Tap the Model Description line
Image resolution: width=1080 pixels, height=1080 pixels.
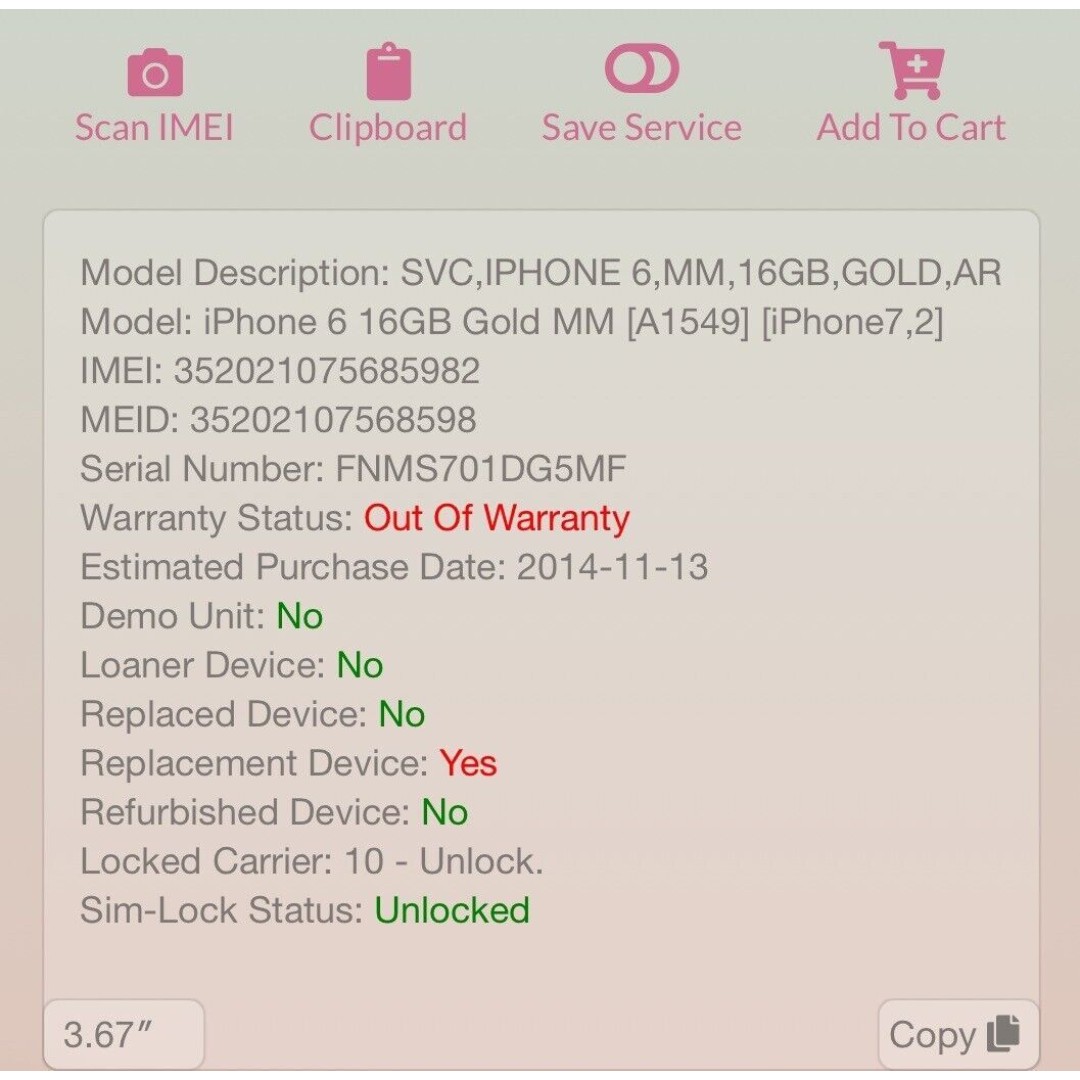pyautogui.click(x=541, y=273)
